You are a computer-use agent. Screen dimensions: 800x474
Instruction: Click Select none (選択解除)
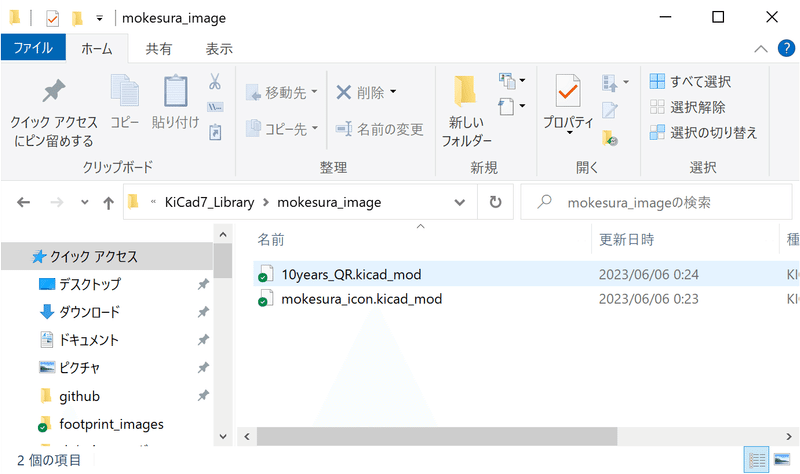687,107
